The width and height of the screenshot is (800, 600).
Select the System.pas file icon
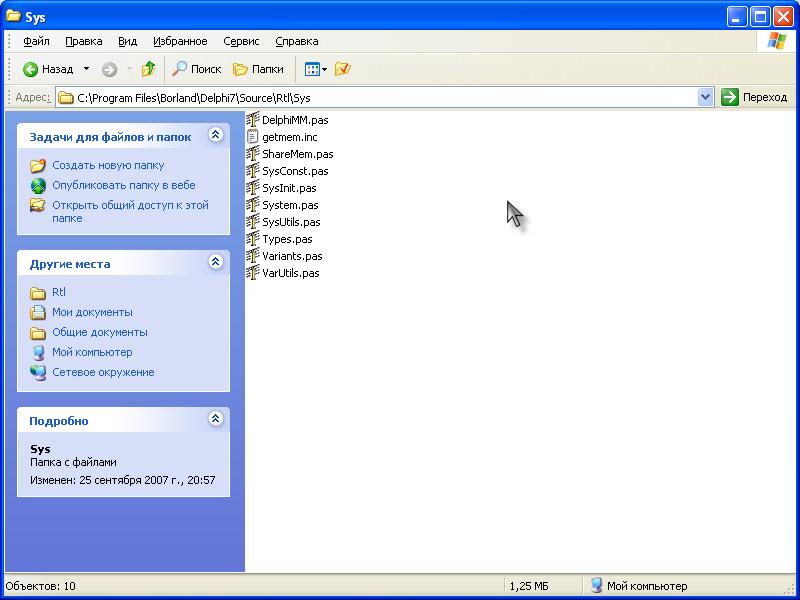pos(253,205)
